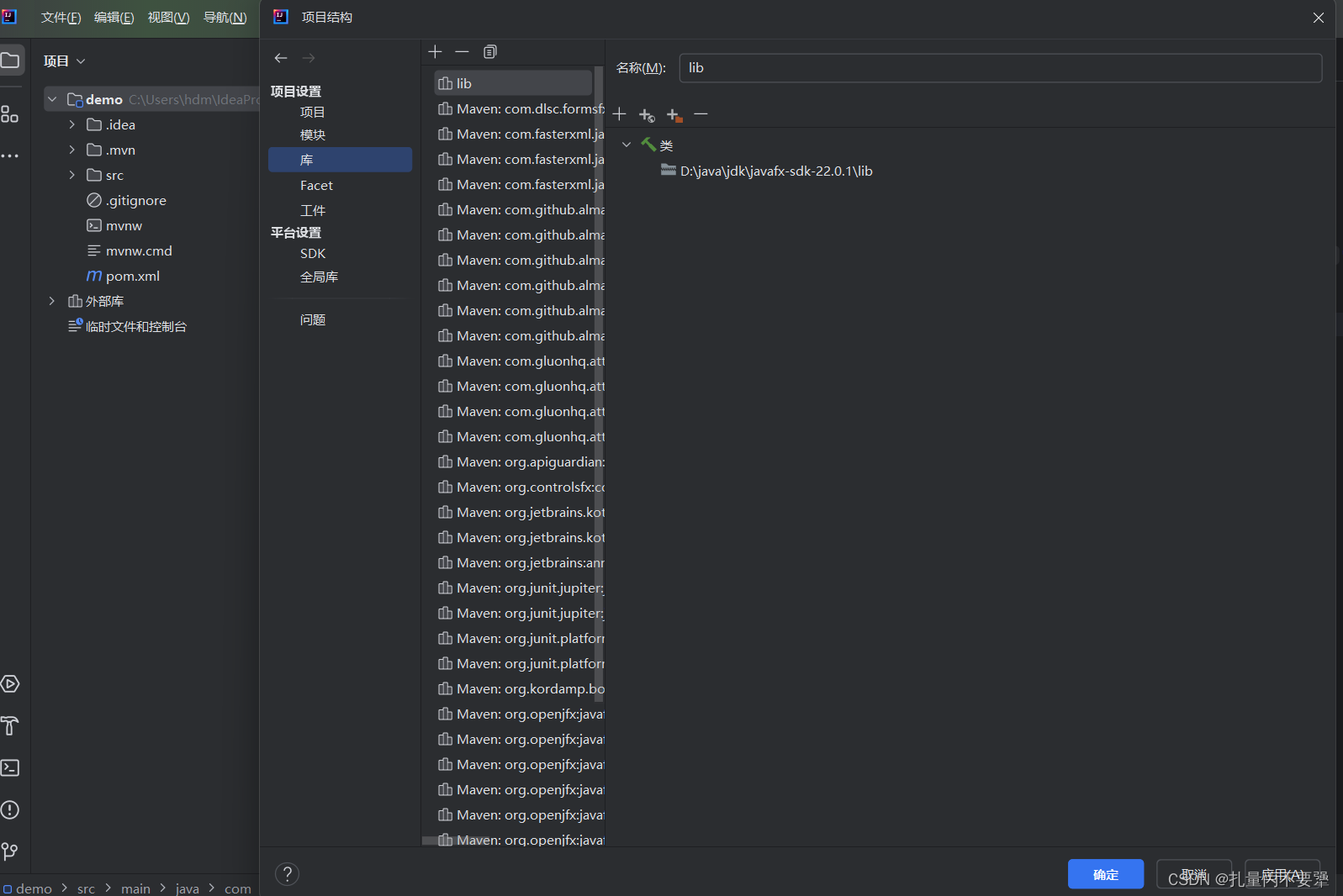This screenshot has height=896, width=1343.
Task: Add a new project library
Action: [435, 52]
